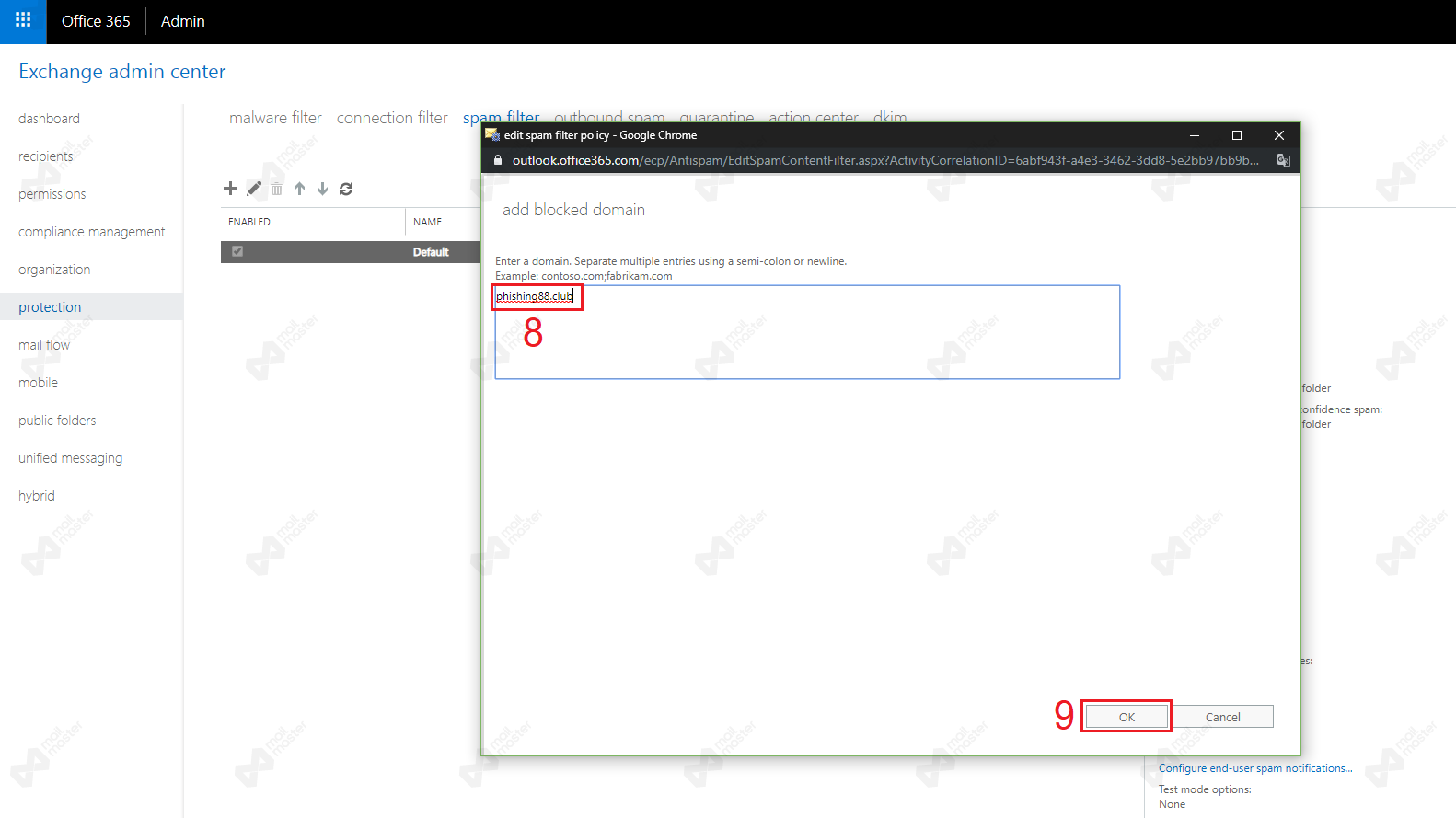Maximize the edit spam filter policy window
Screen dimensions: 1456x818
1237,135
